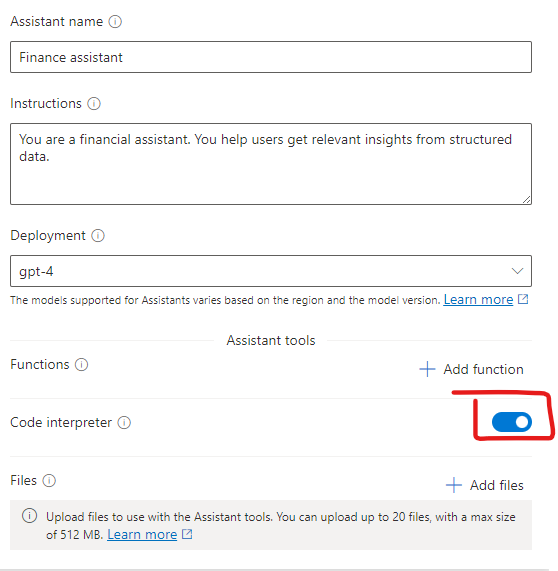Disable the Code interpreter toggle
This screenshot has width=558, height=571.
pyautogui.click(x=512, y=422)
